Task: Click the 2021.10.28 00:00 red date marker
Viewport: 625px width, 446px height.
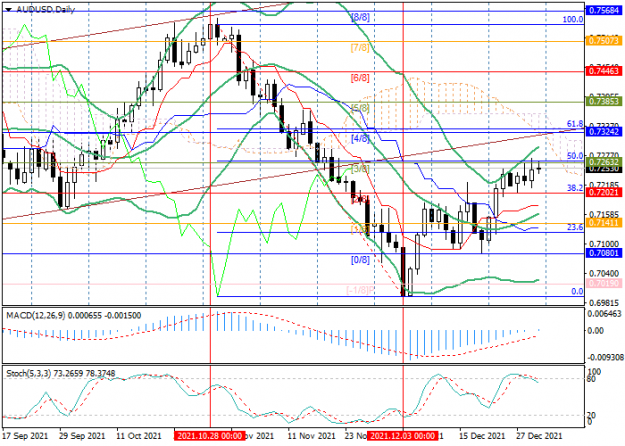Action: (x=209, y=436)
